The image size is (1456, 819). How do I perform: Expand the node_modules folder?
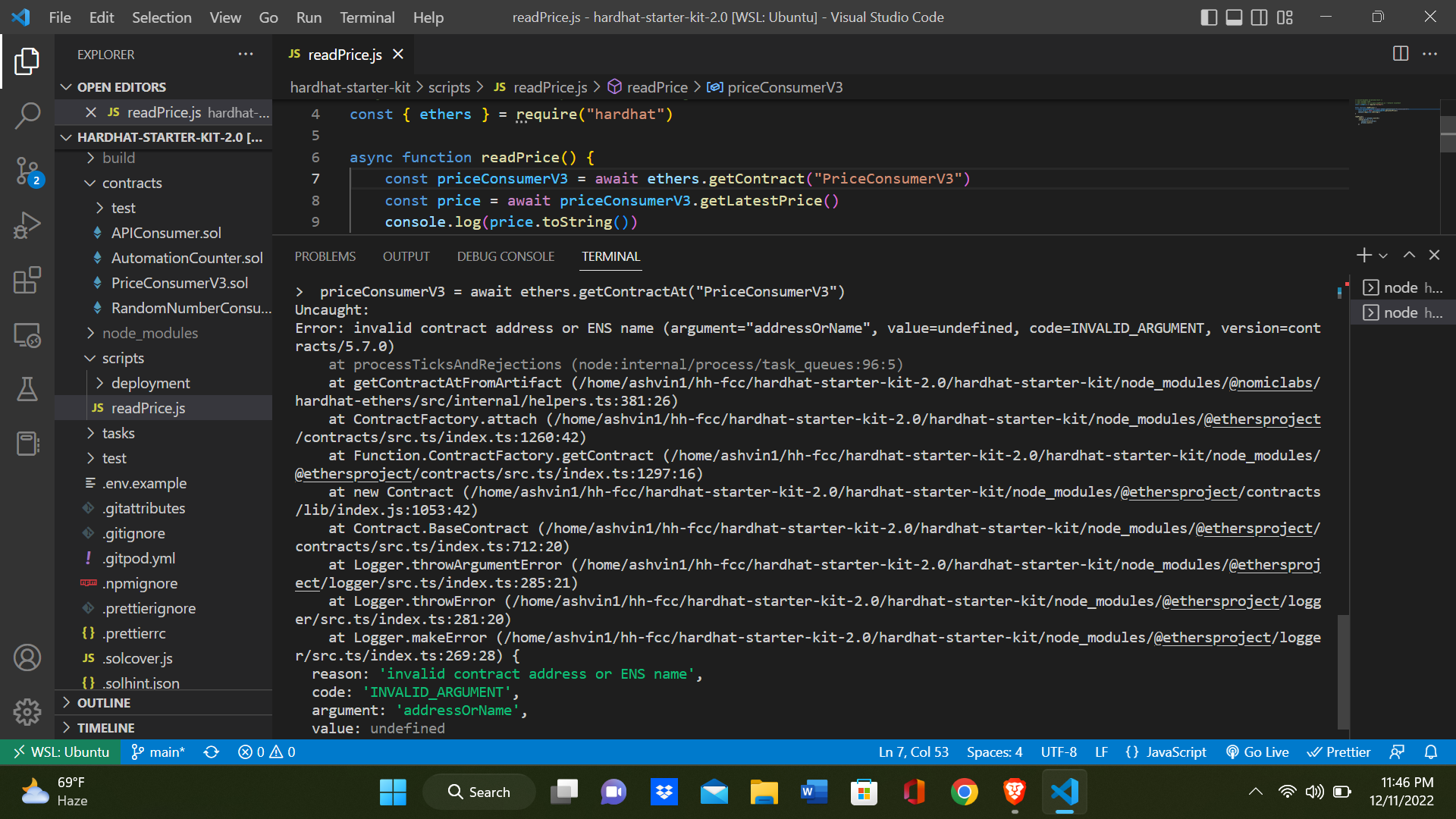pyautogui.click(x=164, y=333)
